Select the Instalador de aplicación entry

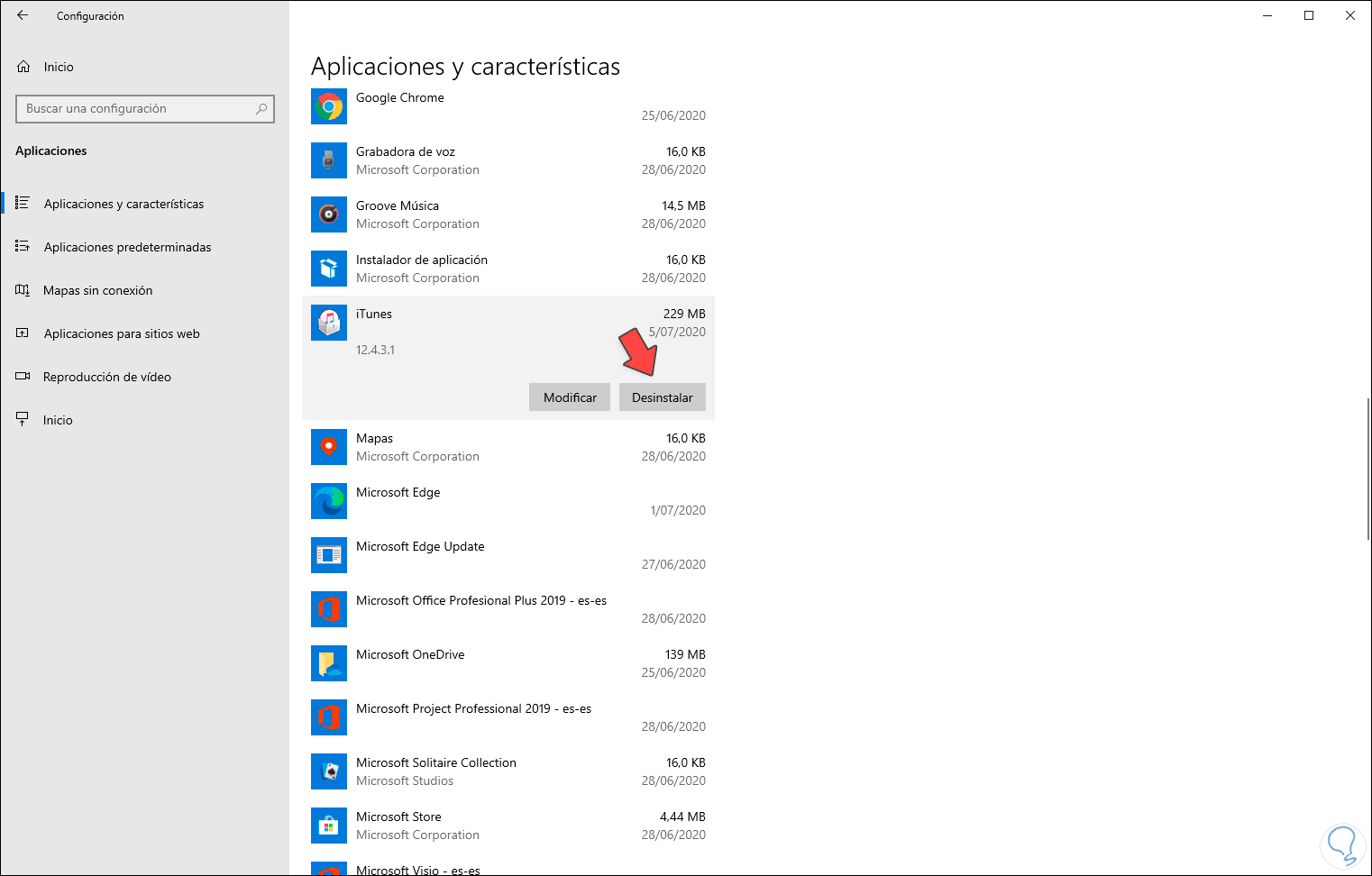pyautogui.click(x=422, y=260)
